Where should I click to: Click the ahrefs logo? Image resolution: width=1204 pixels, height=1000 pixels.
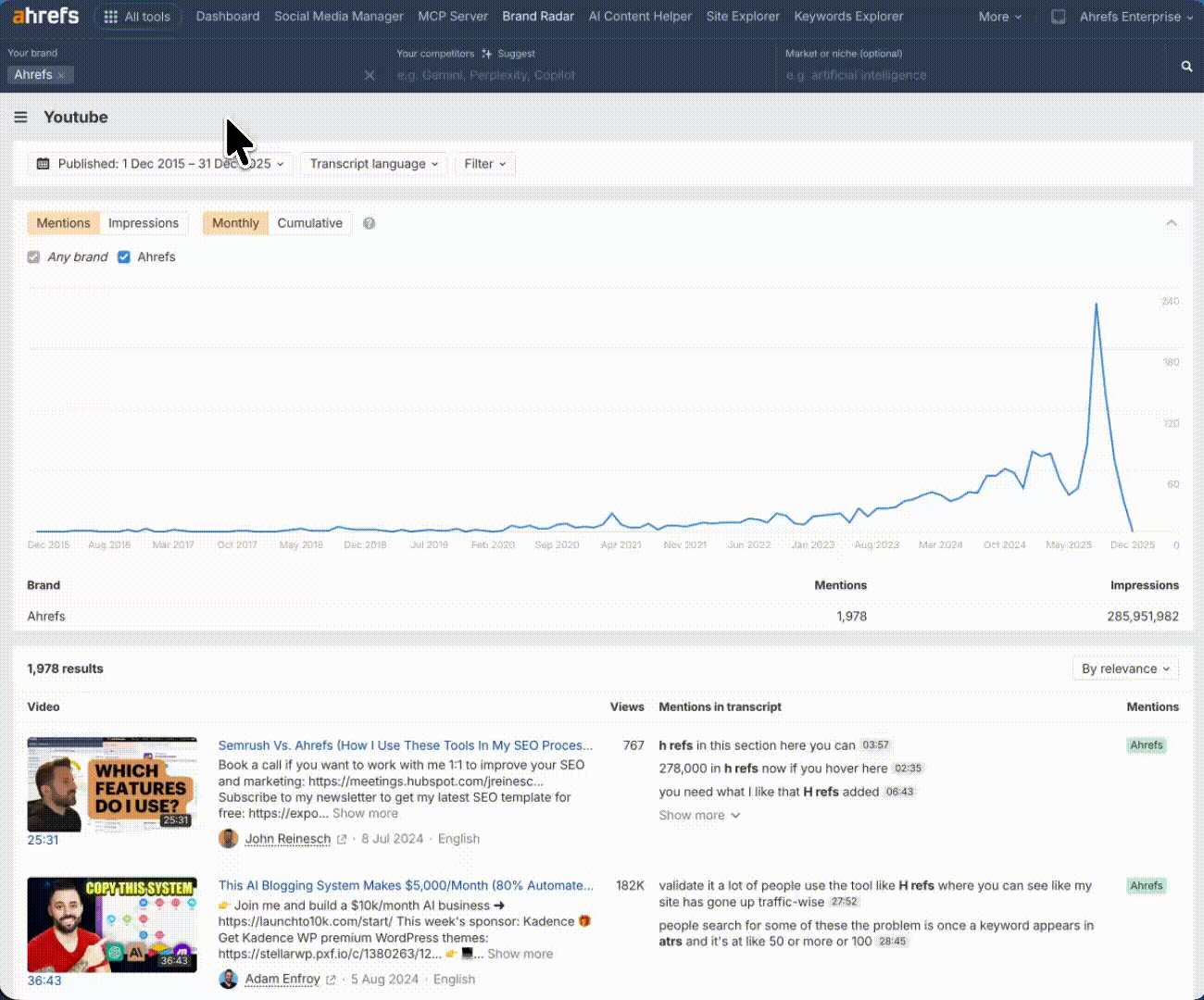[45, 15]
